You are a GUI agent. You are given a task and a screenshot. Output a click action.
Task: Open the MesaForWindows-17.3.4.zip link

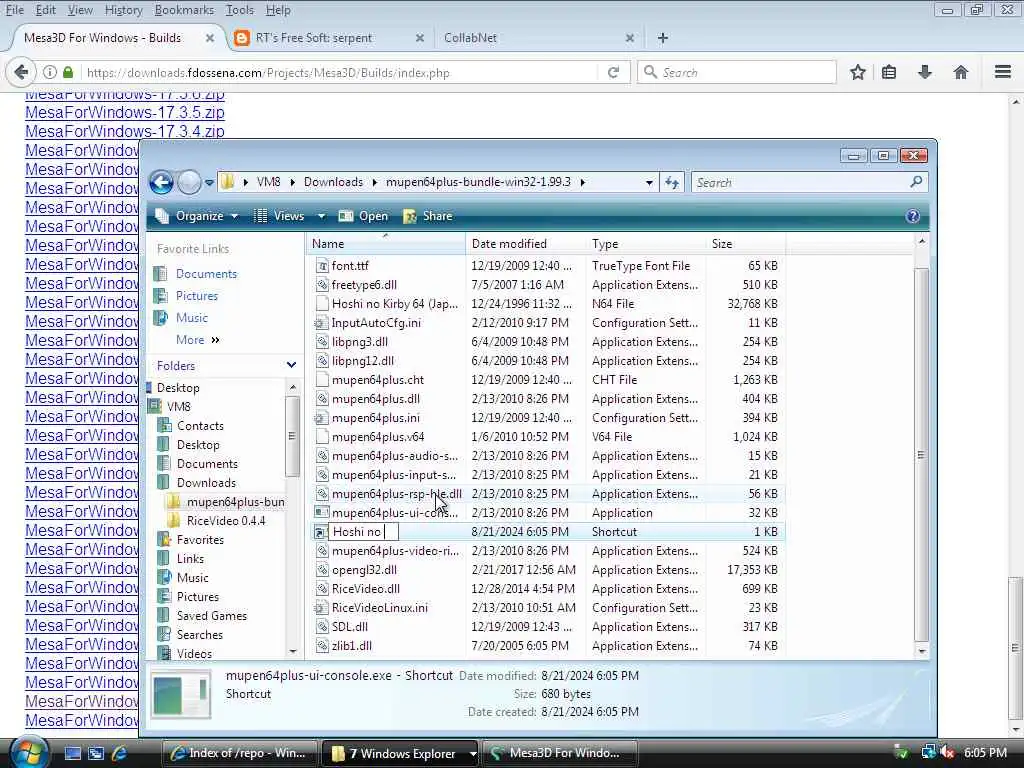click(x=125, y=131)
